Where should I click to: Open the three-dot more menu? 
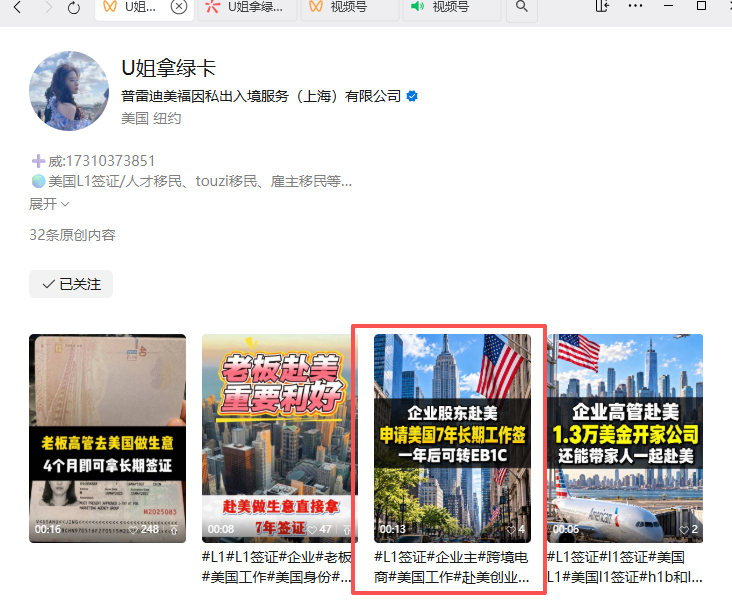[635, 6]
